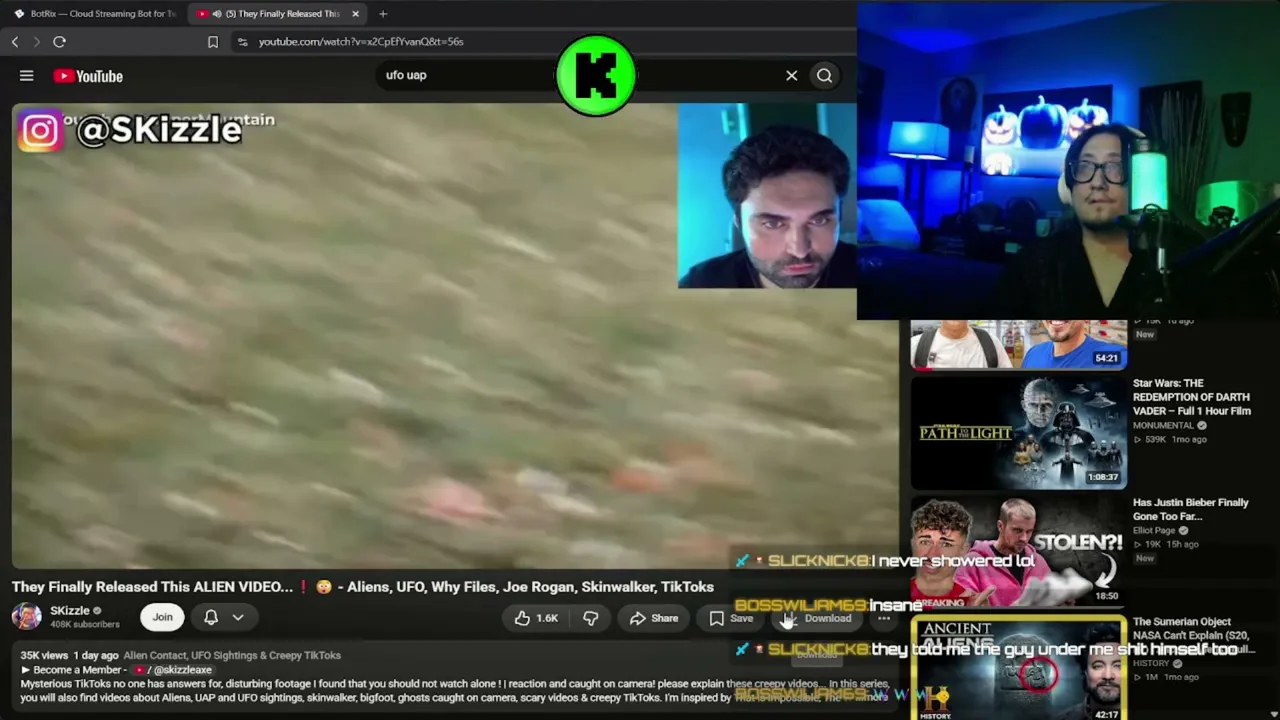Switch to the BotRix Cloud Streaming Bot tab
This screenshot has height=720, width=1280.
(96, 14)
